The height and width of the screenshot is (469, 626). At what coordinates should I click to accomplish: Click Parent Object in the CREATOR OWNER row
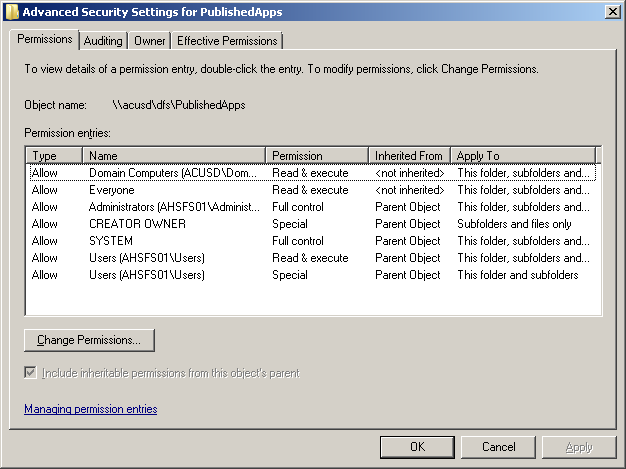pos(408,224)
